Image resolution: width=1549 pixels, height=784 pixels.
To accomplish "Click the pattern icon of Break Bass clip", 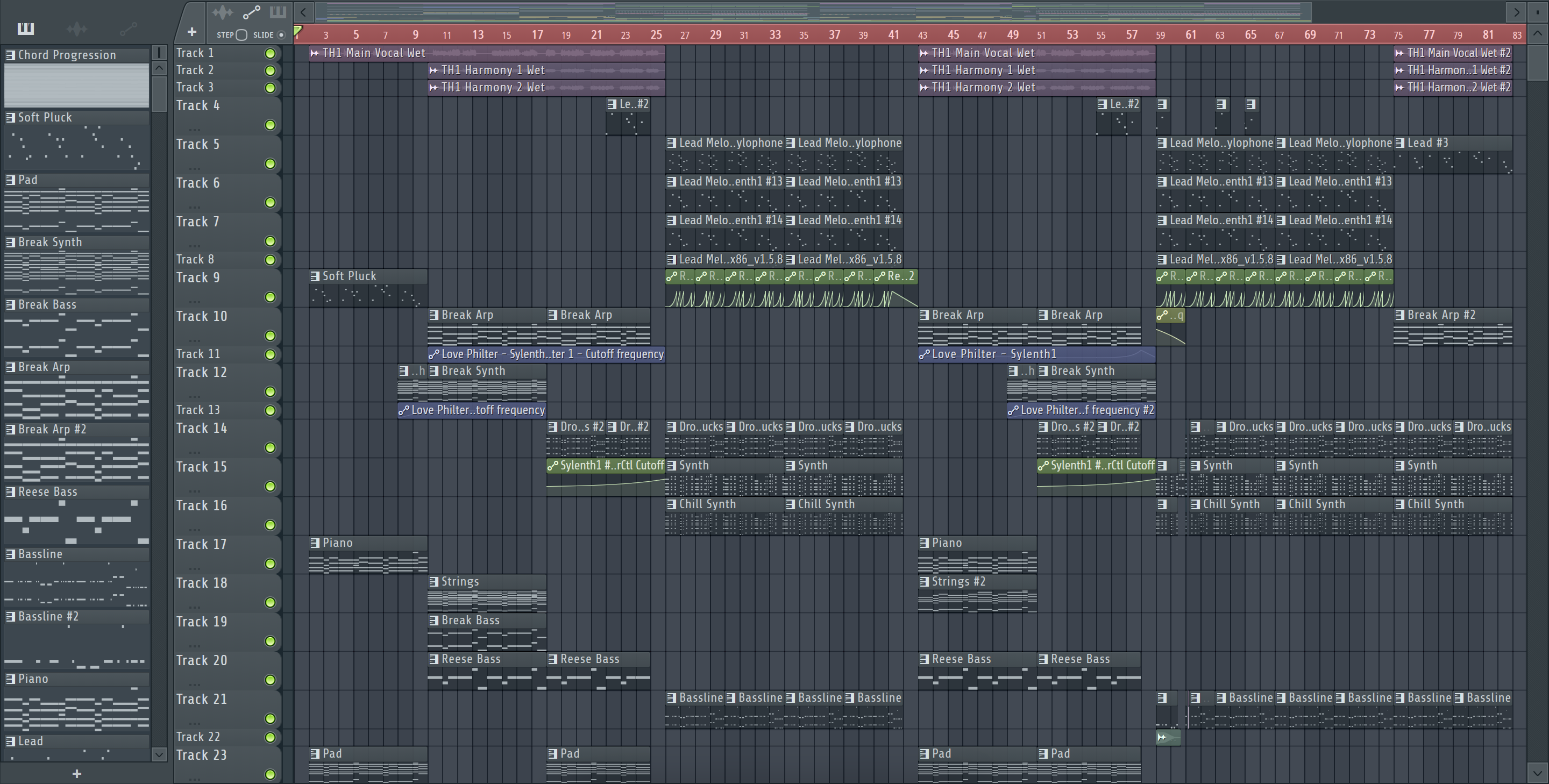I will [x=434, y=621].
